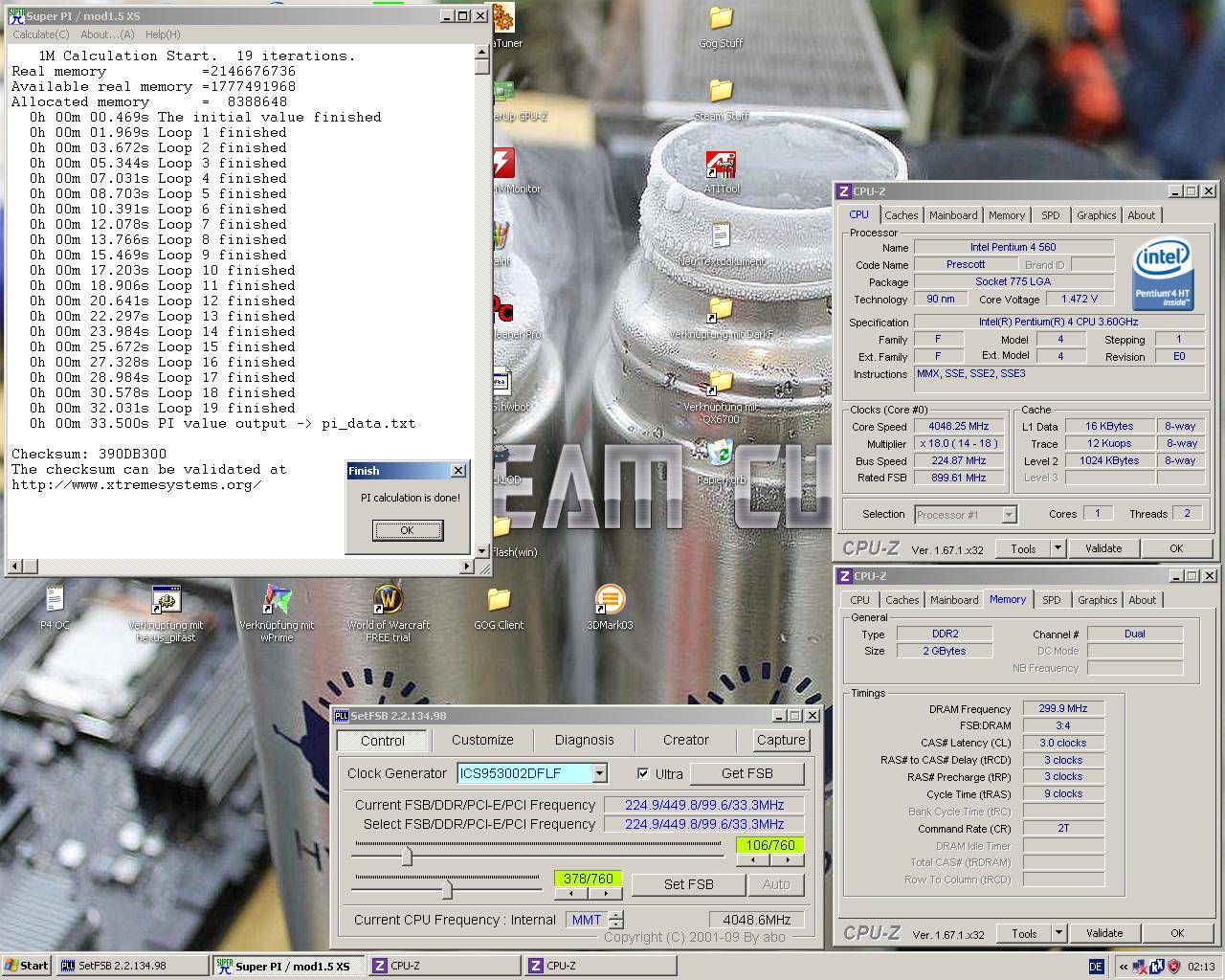1225x980 pixels.
Task: Open Calculate(C) menu in Super PI
Action: (x=40, y=34)
